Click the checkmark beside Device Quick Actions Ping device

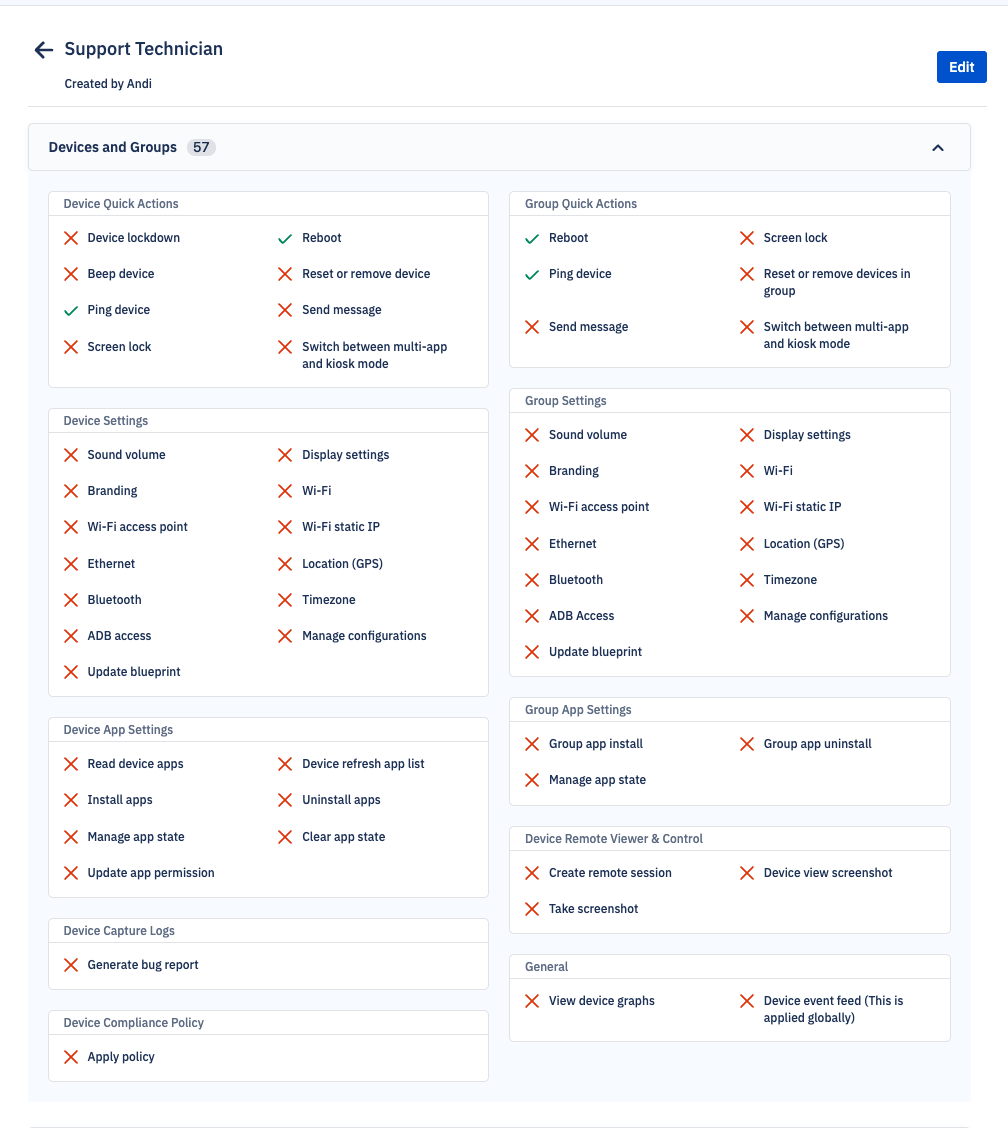(x=71, y=311)
